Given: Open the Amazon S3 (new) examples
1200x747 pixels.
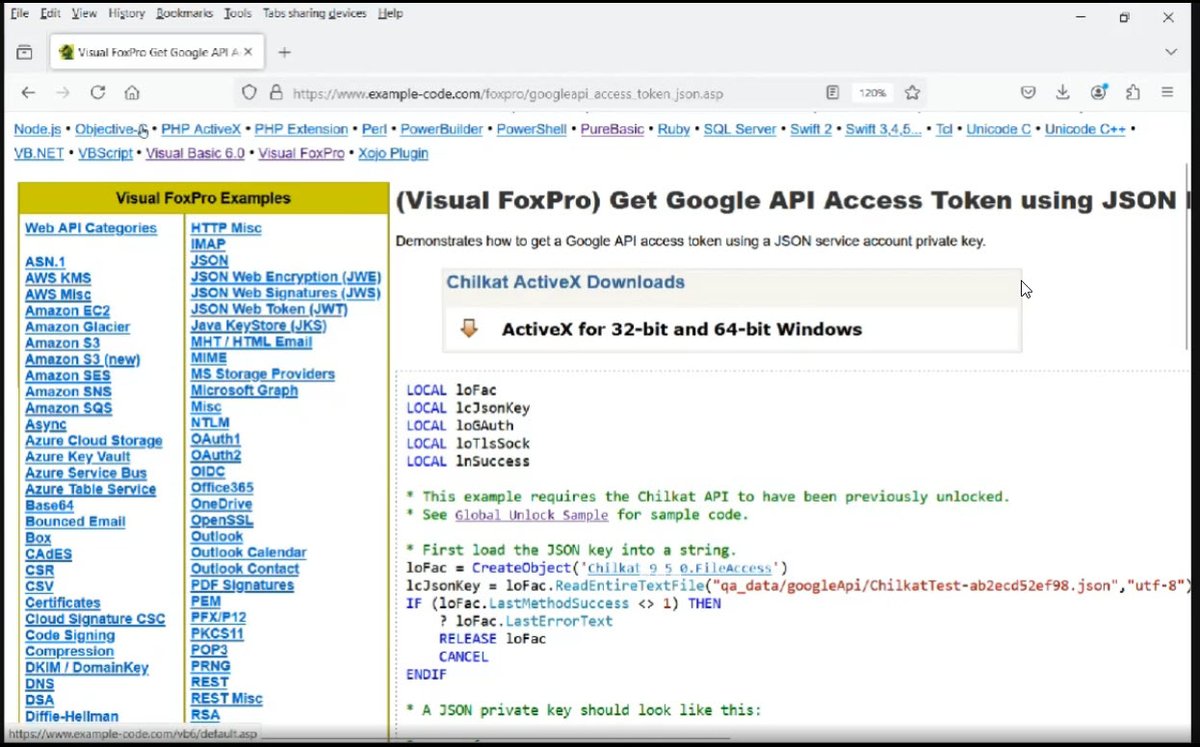Looking at the screenshot, I should tap(82, 359).
